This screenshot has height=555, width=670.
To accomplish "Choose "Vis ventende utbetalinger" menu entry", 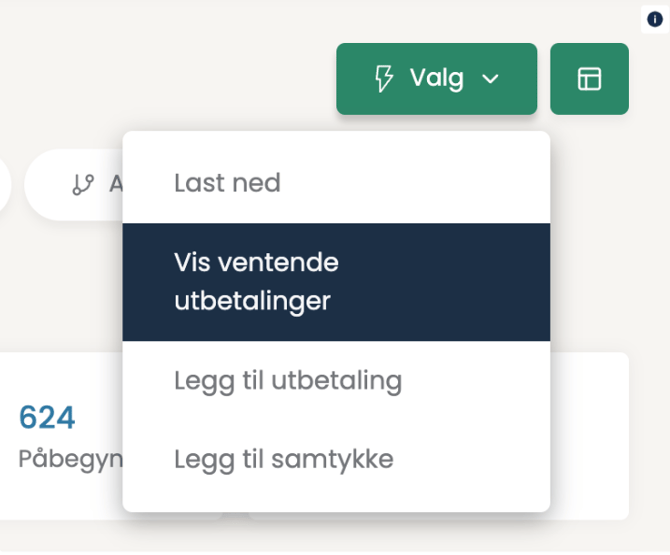I will click(256, 281).
